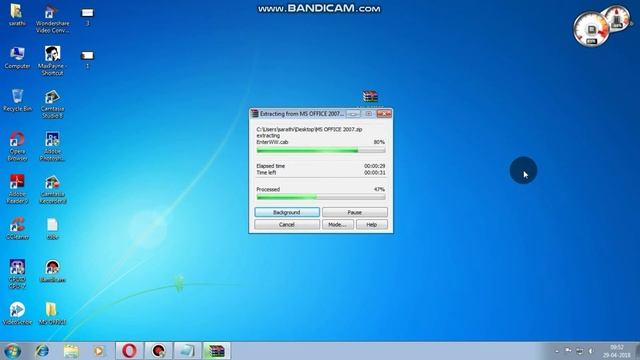This screenshot has width=640, height=360.
Task: Switch to WinRAR taskbar button
Action: coord(217,351)
